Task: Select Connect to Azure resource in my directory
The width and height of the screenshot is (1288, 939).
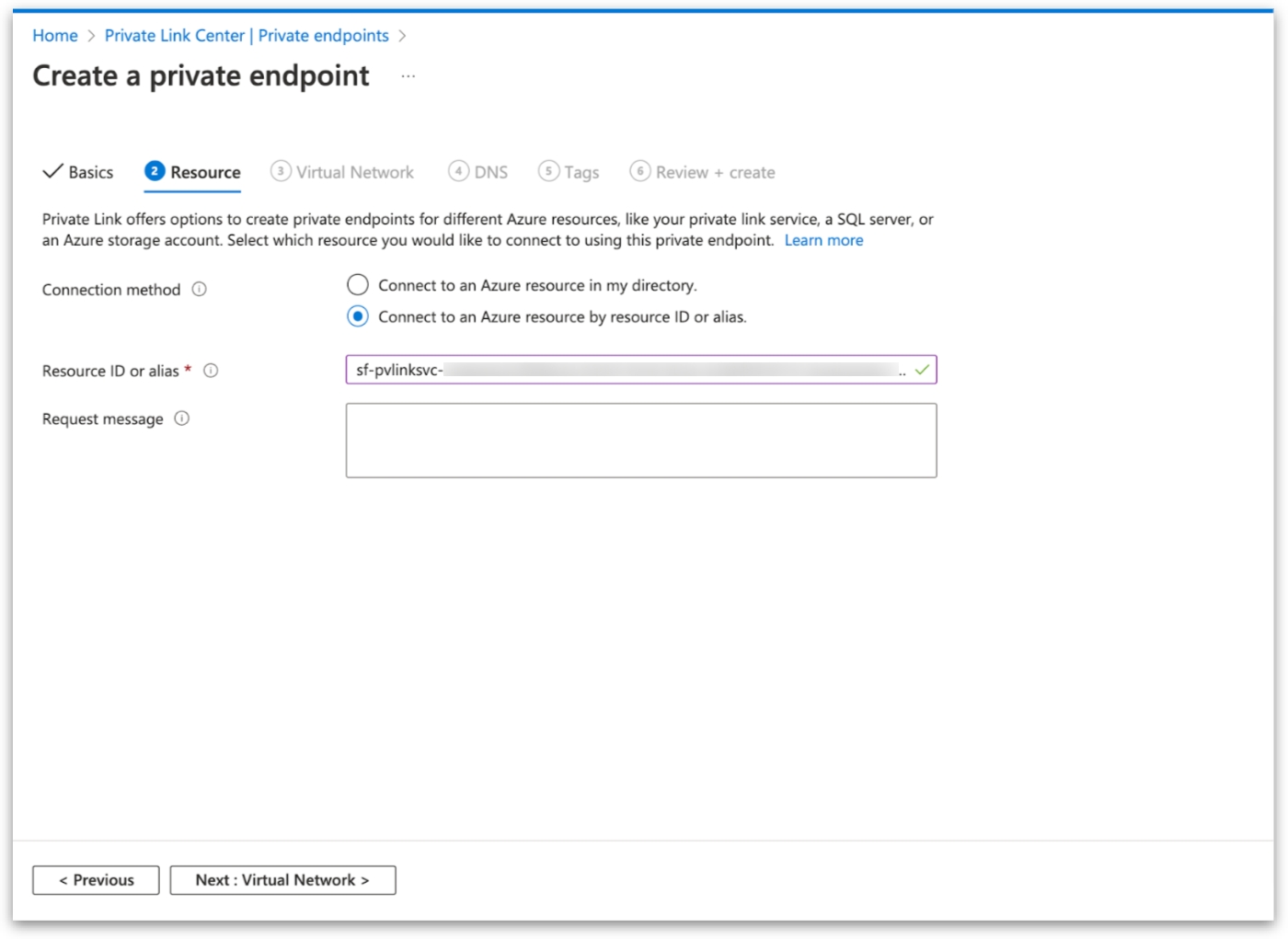Action: [358, 285]
